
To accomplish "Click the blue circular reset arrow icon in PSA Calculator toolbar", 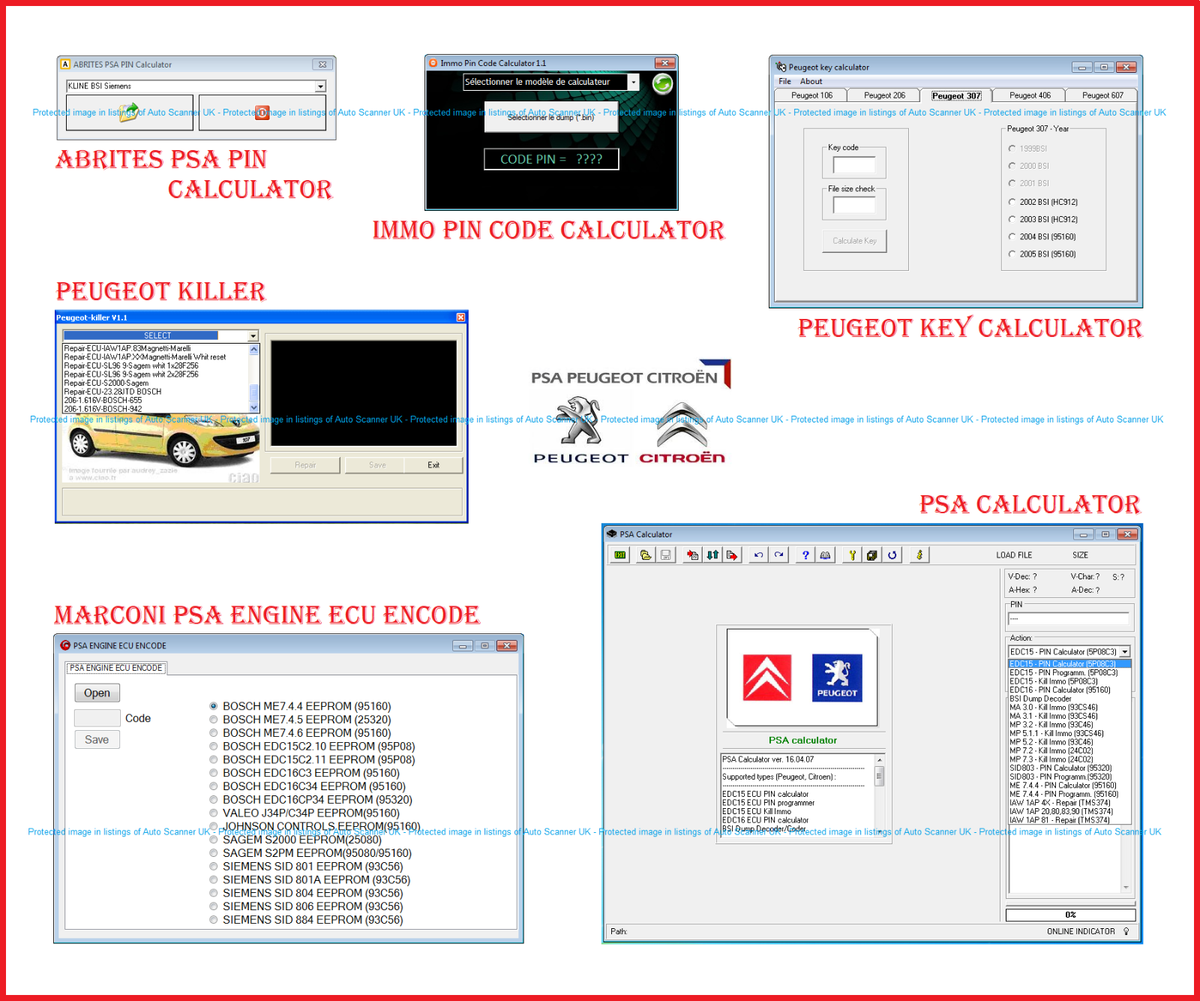I will point(892,555).
